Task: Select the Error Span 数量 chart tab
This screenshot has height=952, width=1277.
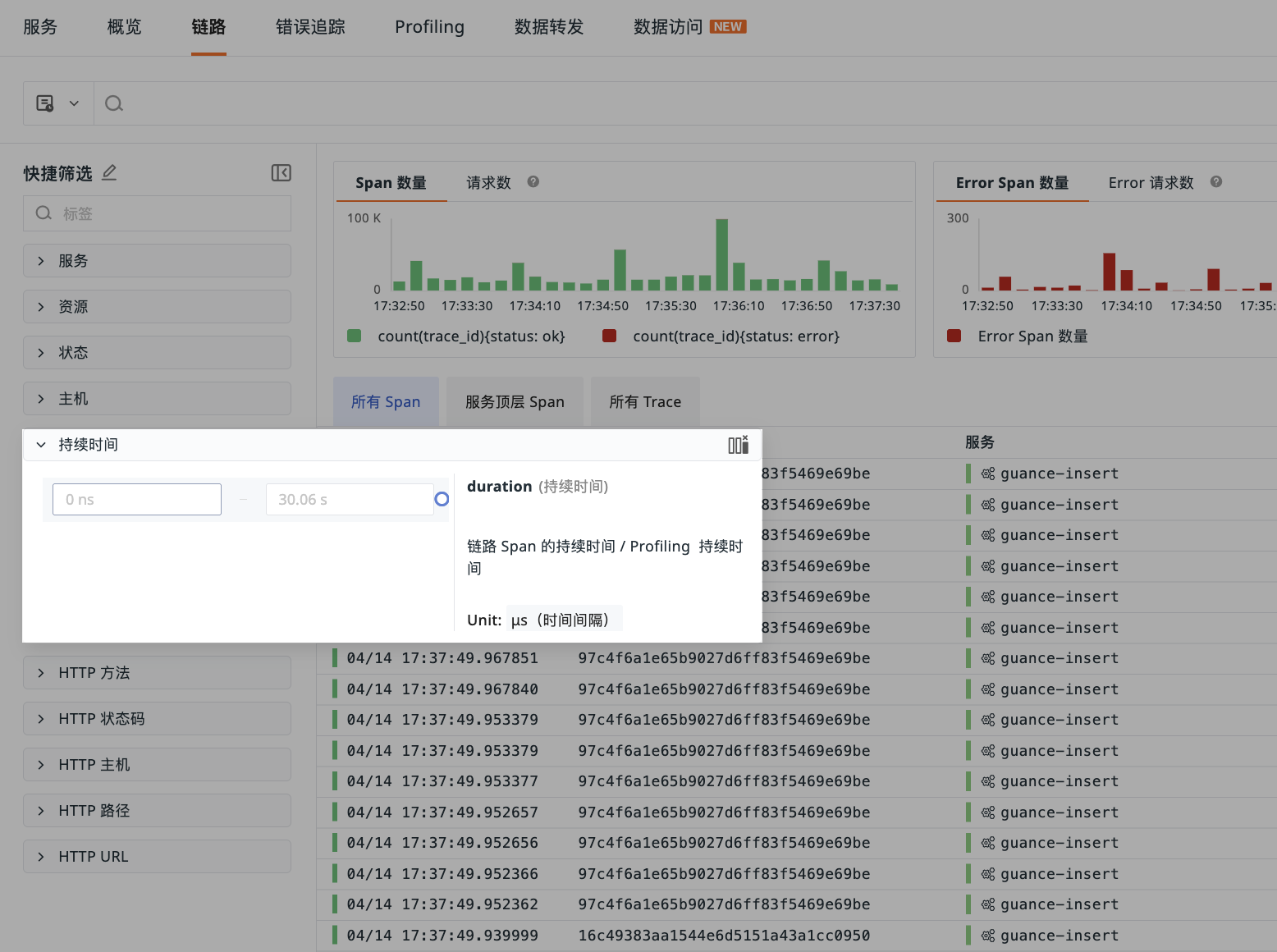Action: (1012, 182)
